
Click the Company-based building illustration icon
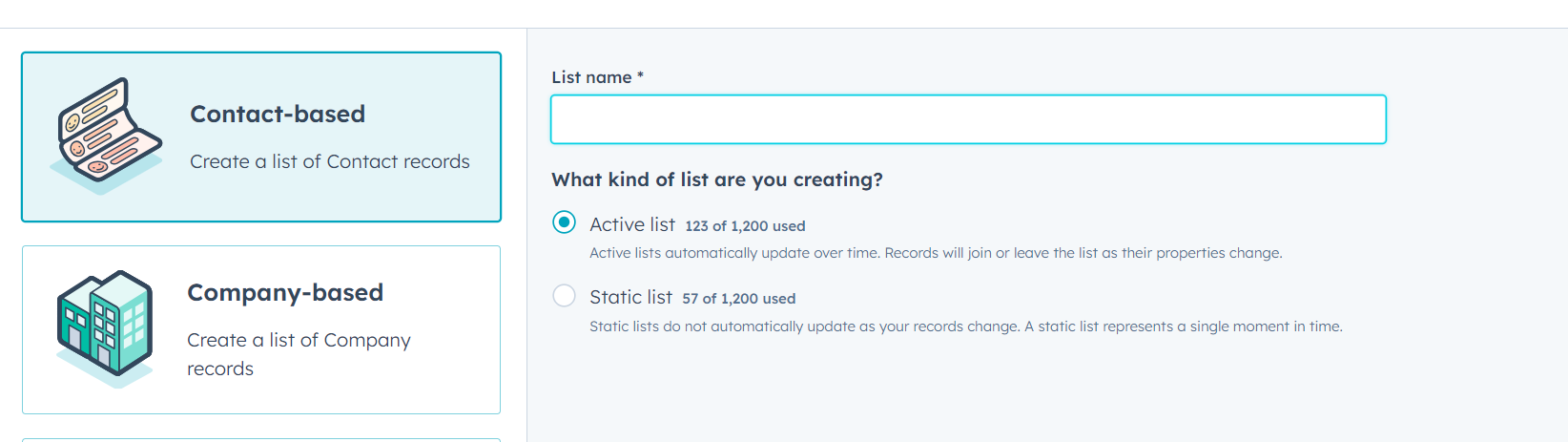click(x=105, y=329)
